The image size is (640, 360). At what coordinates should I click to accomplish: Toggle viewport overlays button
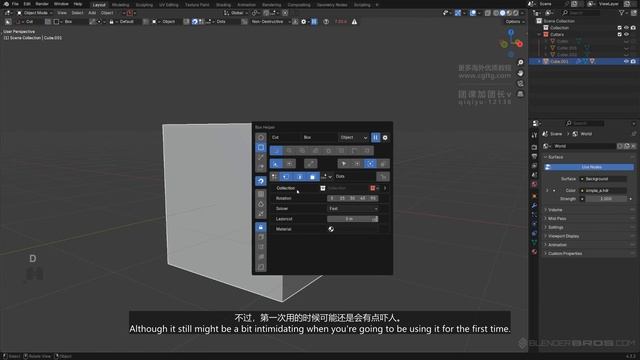pos(473,13)
